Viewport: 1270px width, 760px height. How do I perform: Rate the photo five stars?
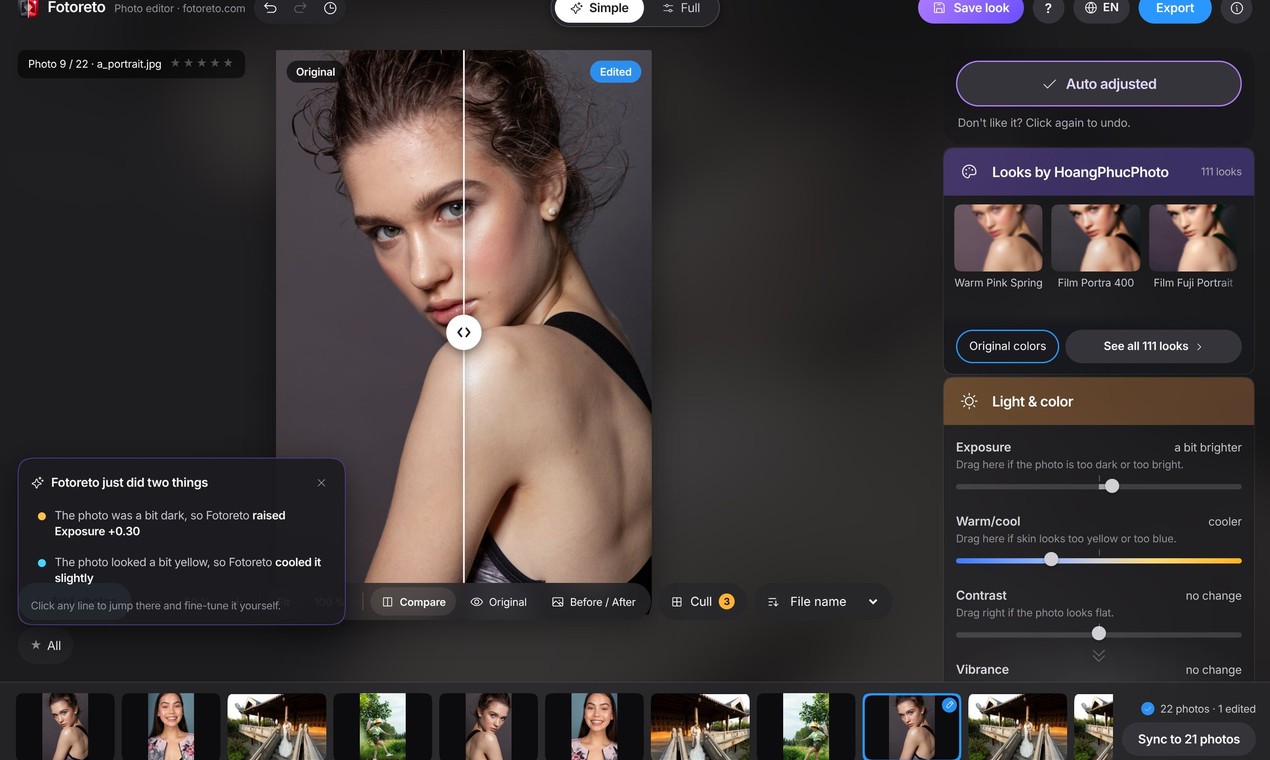[x=228, y=63]
